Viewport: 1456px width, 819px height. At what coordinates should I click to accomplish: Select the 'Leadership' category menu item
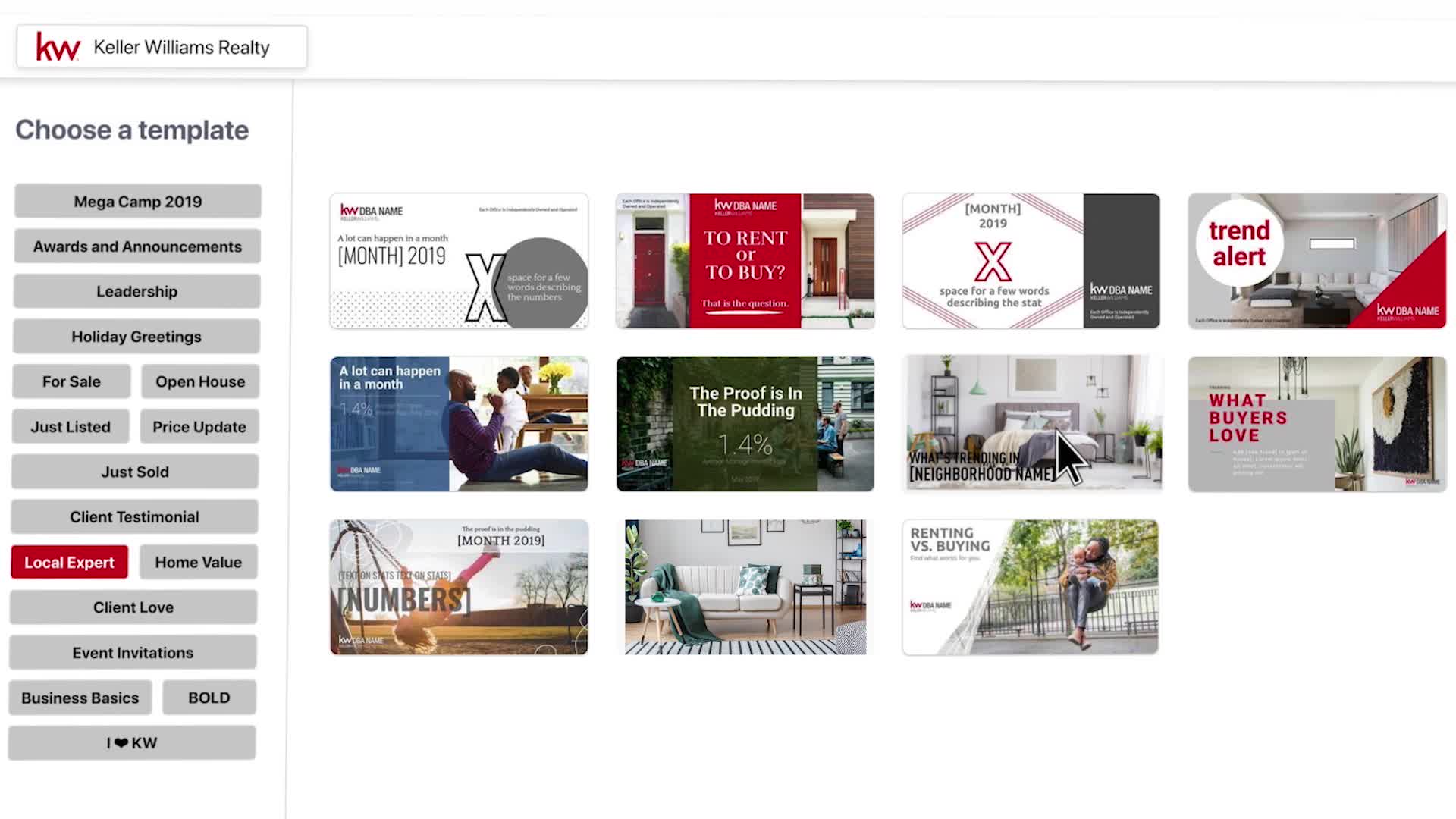click(x=137, y=291)
